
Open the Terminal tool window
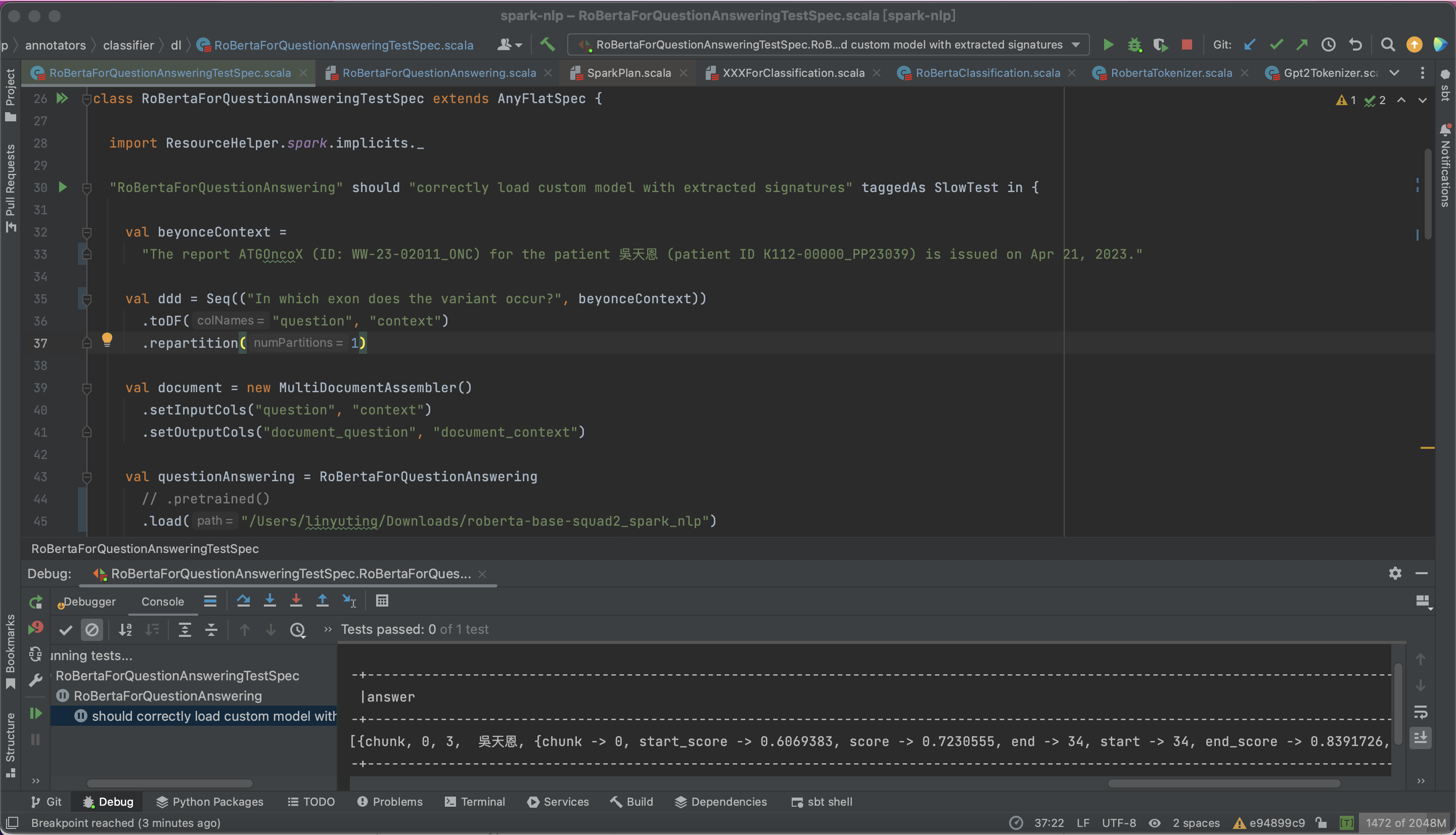(x=475, y=802)
